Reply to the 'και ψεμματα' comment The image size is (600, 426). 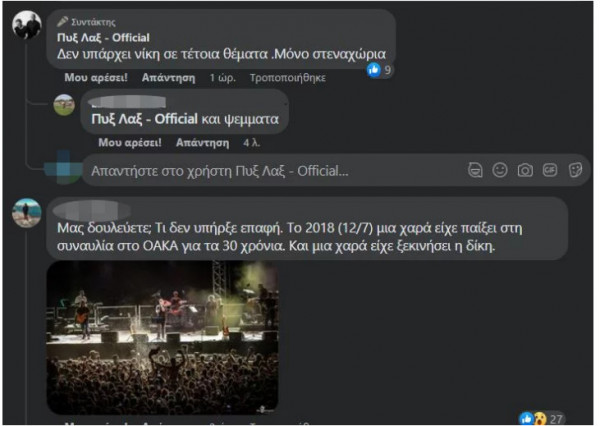[202, 143]
